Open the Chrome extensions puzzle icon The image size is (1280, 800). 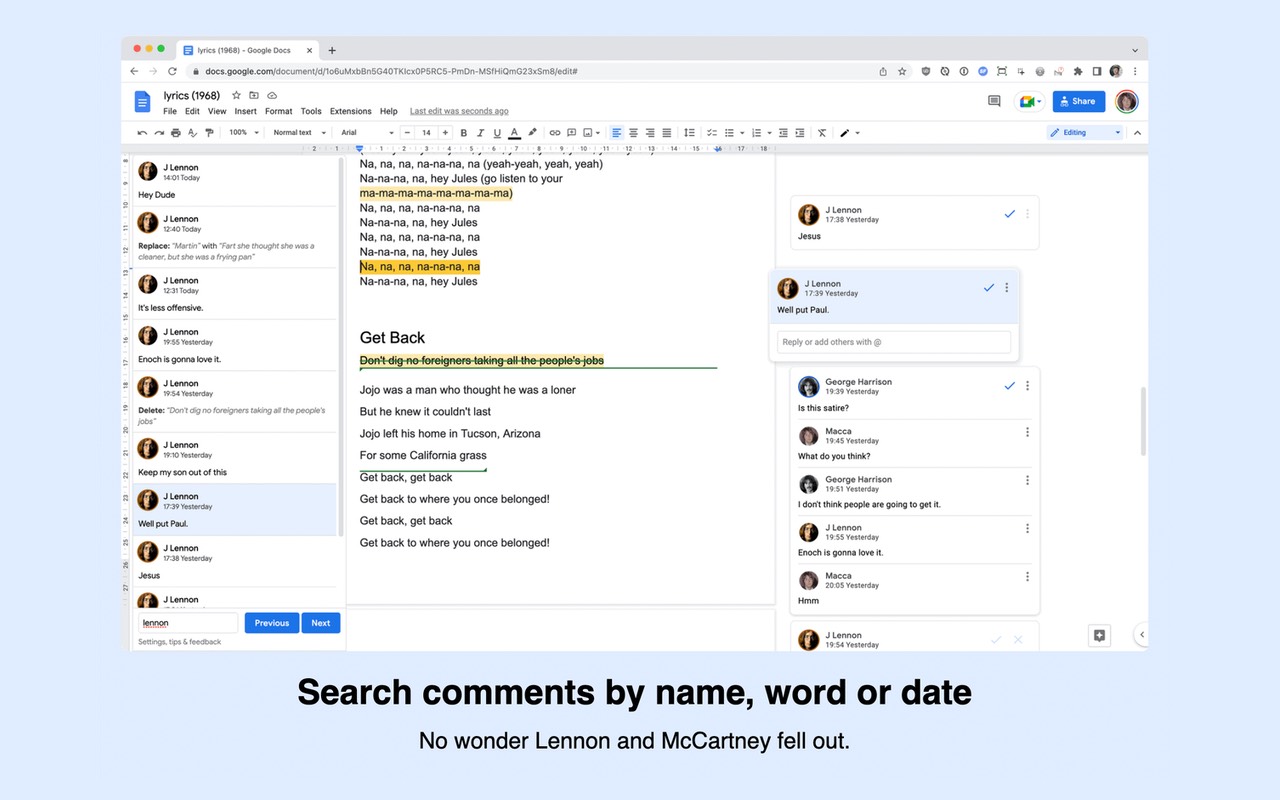(x=1078, y=71)
